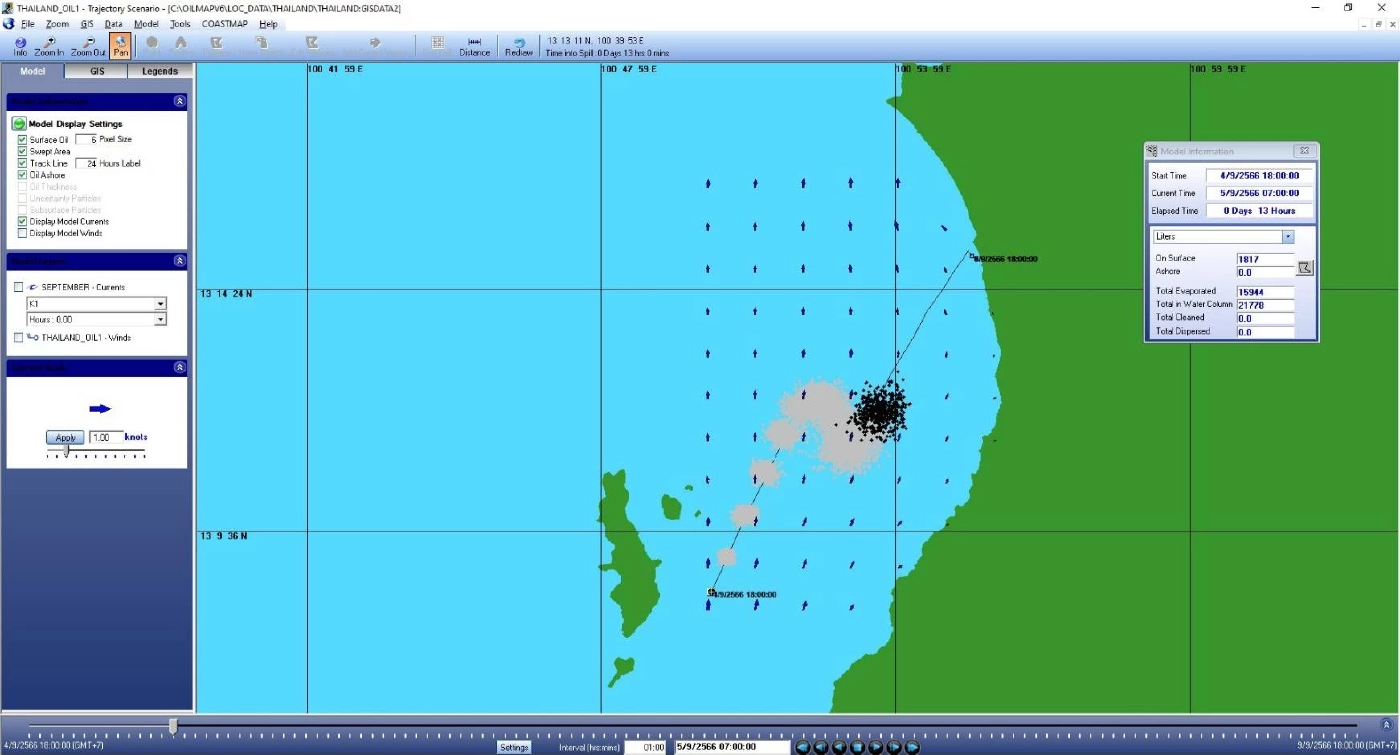Open the Liters units dropdown
The image size is (1400, 755).
coord(1288,237)
